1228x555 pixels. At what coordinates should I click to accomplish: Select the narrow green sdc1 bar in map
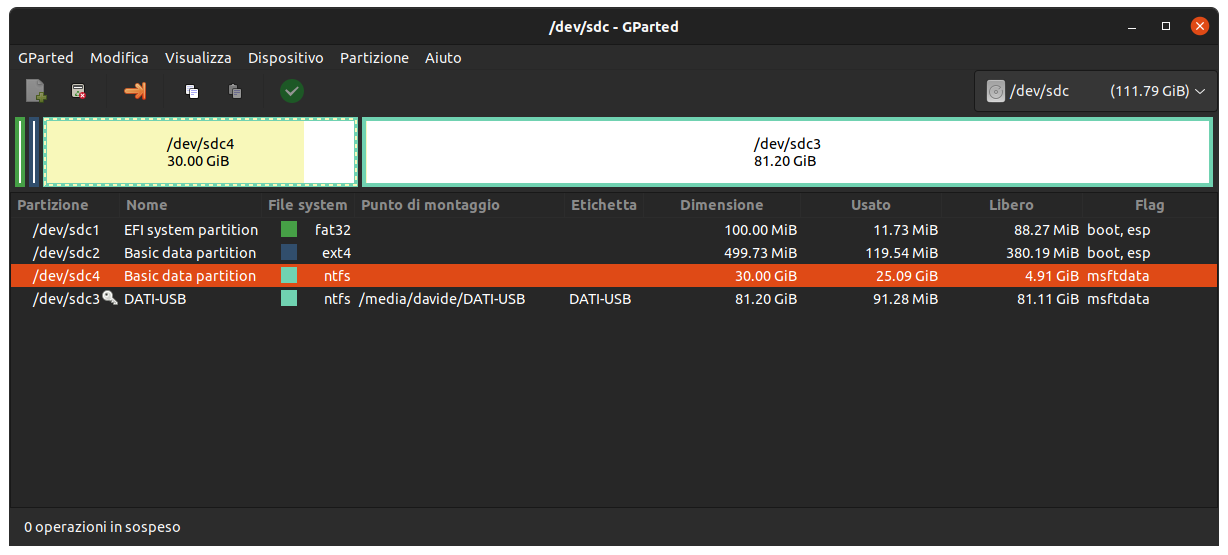(x=20, y=152)
